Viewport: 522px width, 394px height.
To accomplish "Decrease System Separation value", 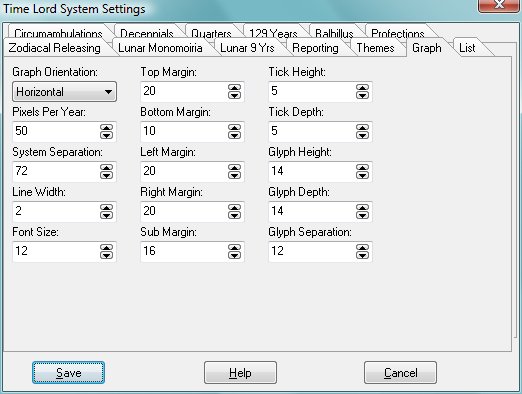I will [106, 175].
